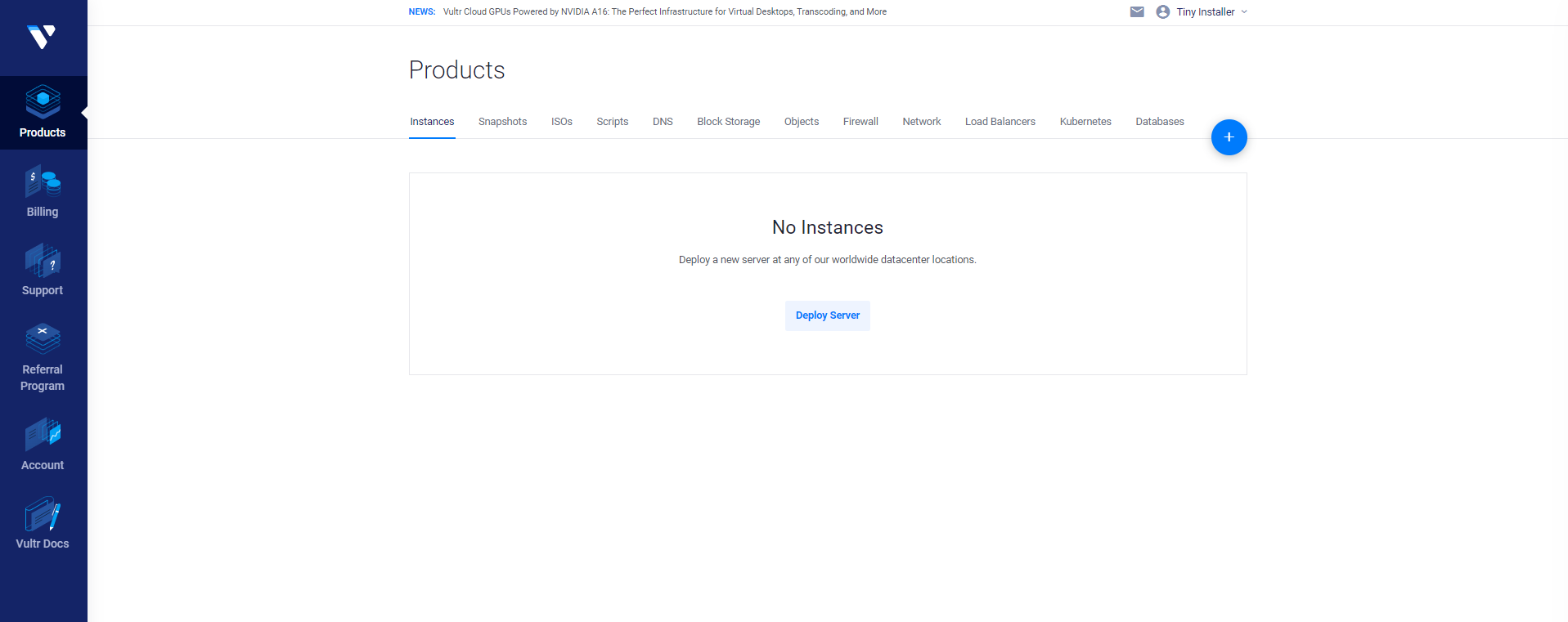The width and height of the screenshot is (1568, 622).
Task: Switch to the Network tab
Action: click(x=922, y=122)
